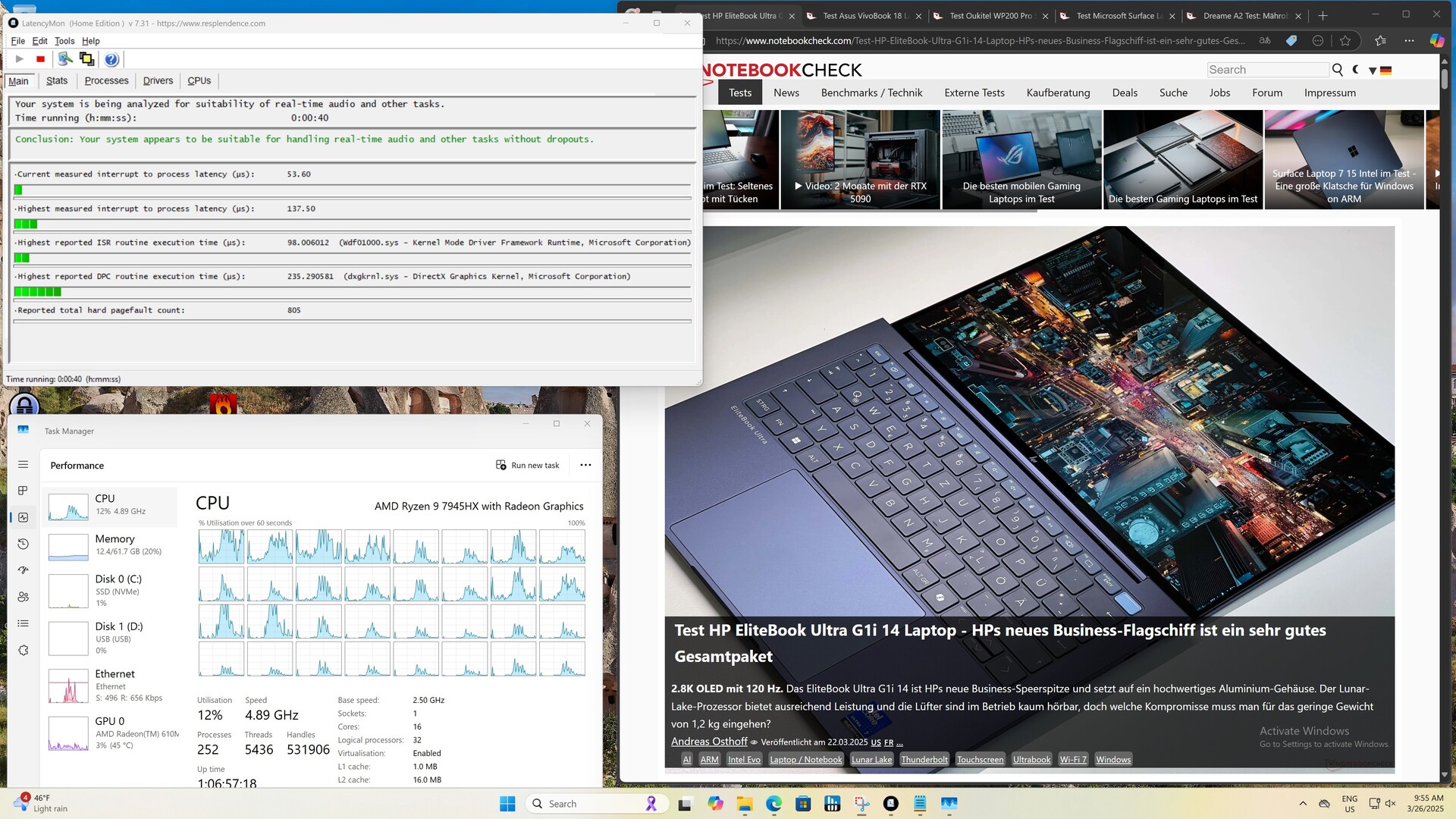Switch to the Drivers tab in LatencyMon
This screenshot has height=819, width=1456.
158,80
